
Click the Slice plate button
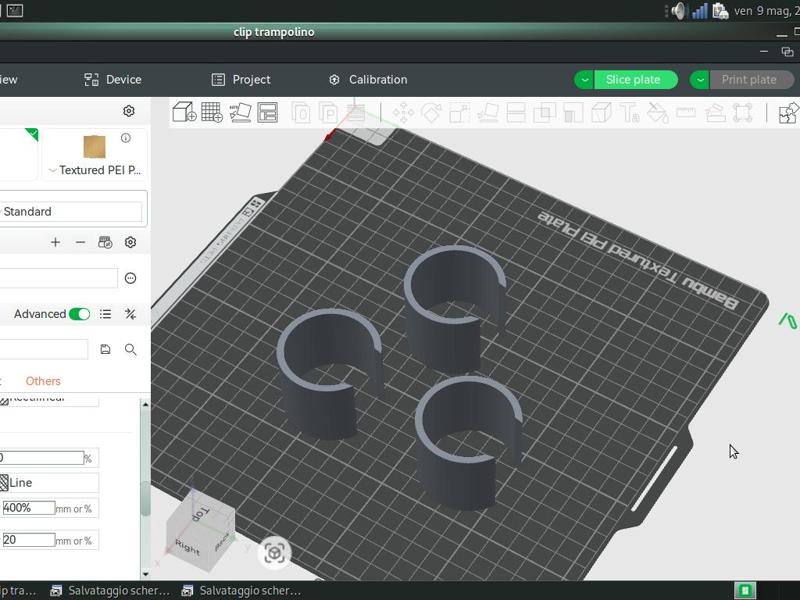(x=633, y=80)
